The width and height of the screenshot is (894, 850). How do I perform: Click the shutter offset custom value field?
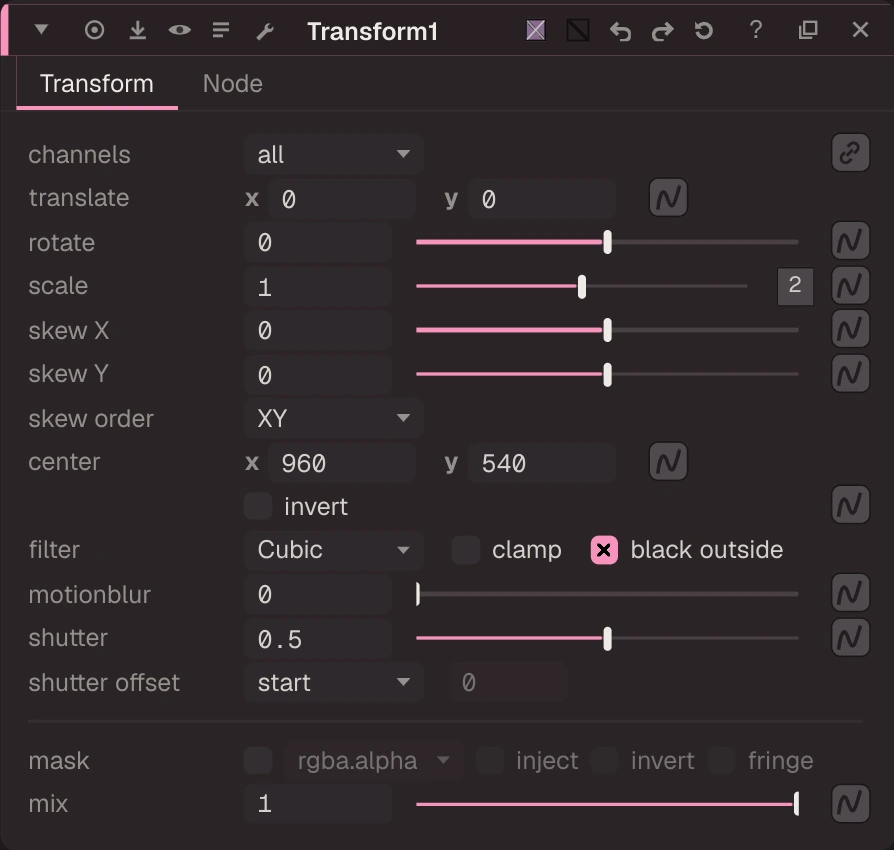coord(509,682)
